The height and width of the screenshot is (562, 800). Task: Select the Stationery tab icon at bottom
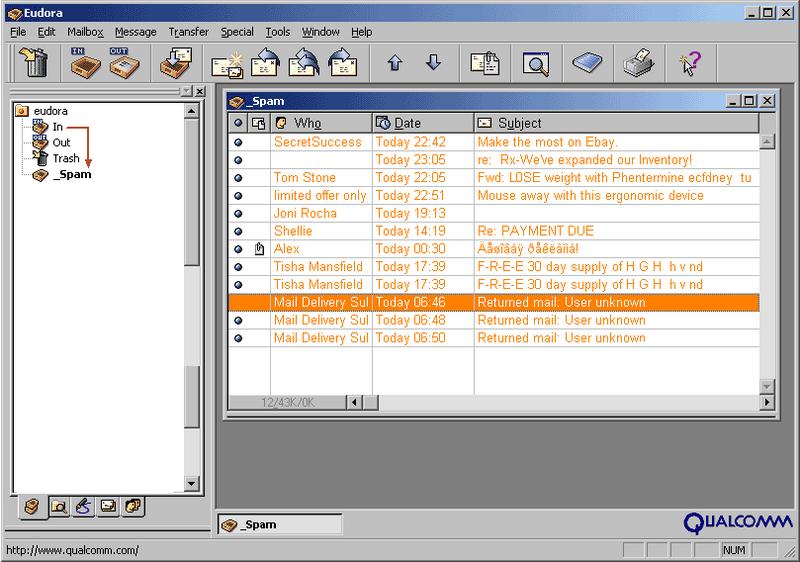(x=108, y=506)
